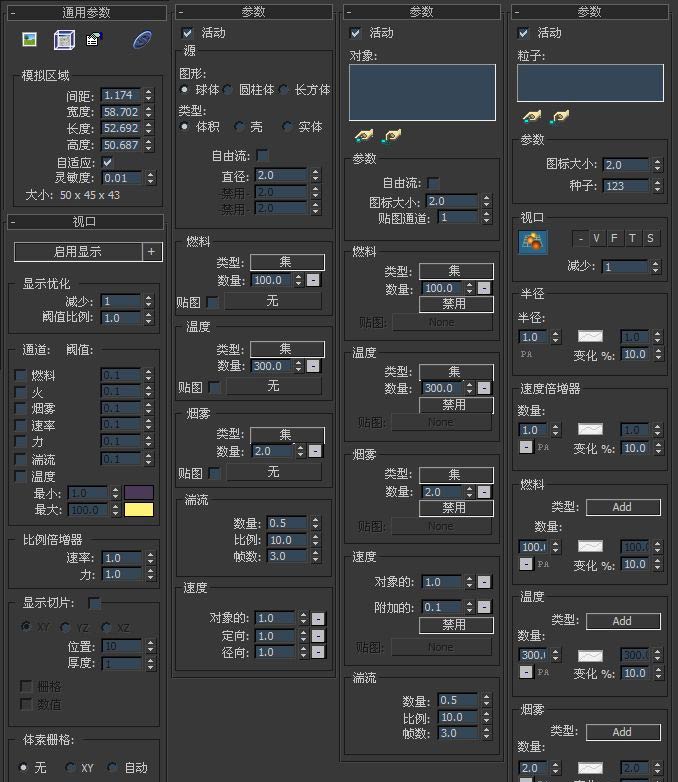Open the curve icon in particle 燃料 group
This screenshot has width=678, height=782.
(x=590, y=546)
